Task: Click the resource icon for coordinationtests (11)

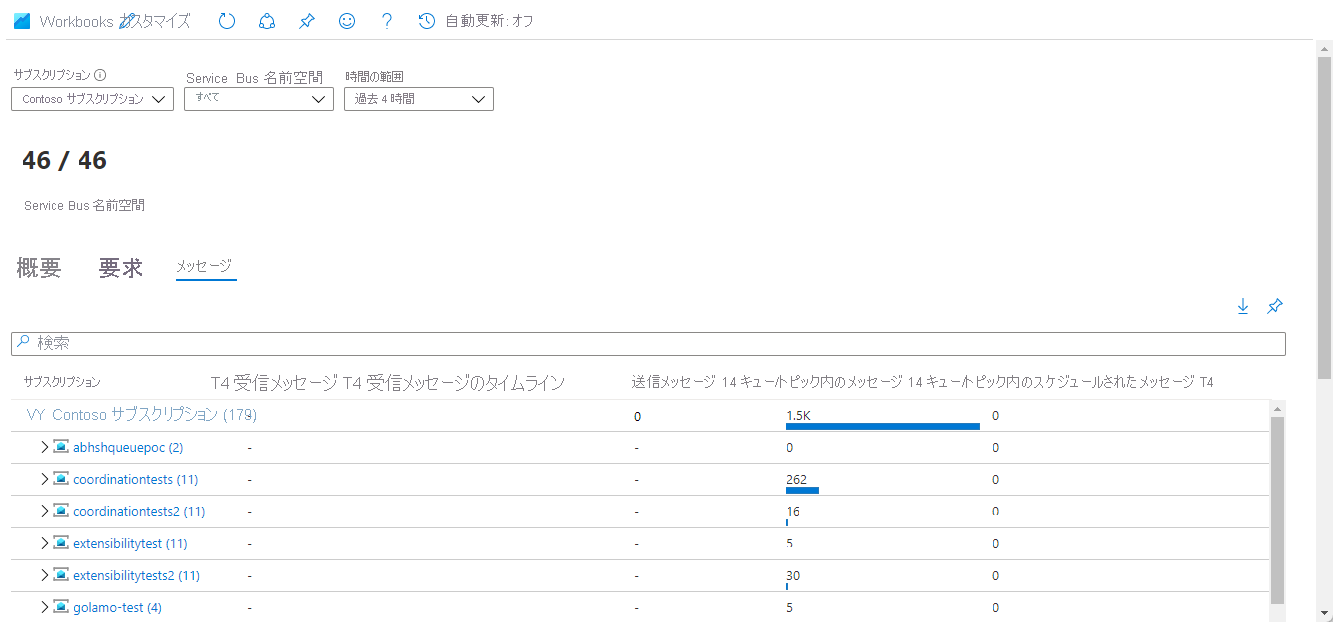Action: [x=61, y=479]
